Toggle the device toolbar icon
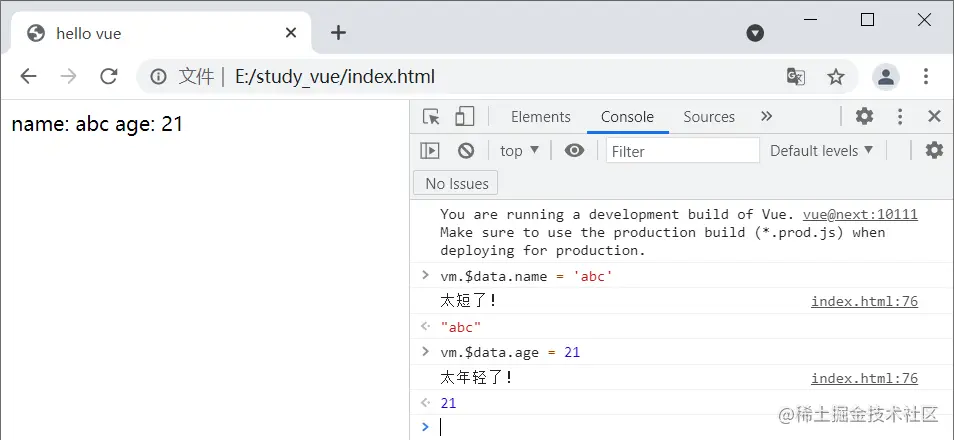Screen dimensions: 954x440 coord(464,116)
